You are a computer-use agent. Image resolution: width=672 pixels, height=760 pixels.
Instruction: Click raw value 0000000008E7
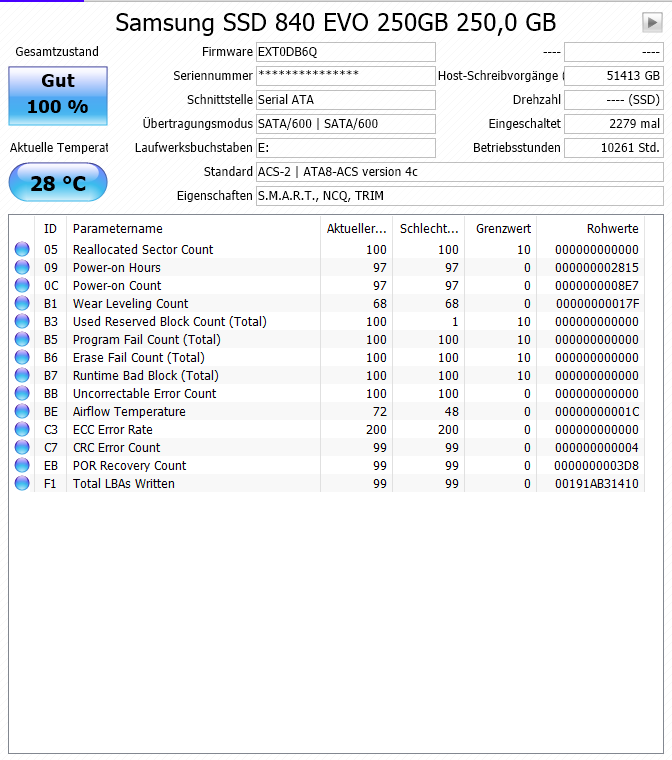[597, 285]
